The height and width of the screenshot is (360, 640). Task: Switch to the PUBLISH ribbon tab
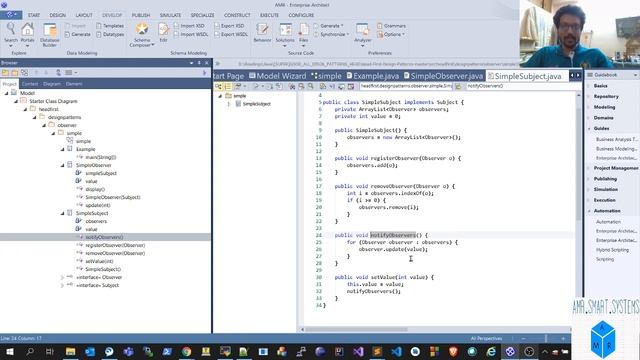point(141,15)
